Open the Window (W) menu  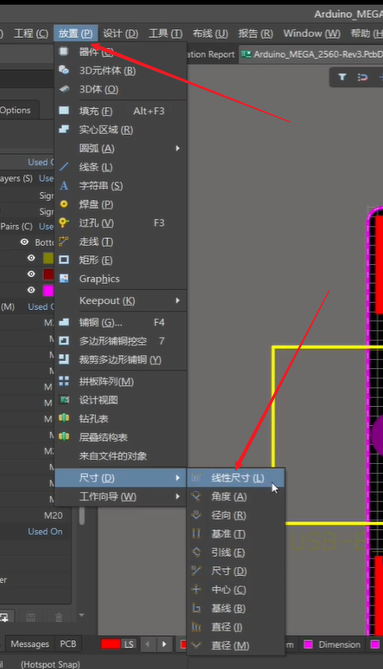(312, 33)
